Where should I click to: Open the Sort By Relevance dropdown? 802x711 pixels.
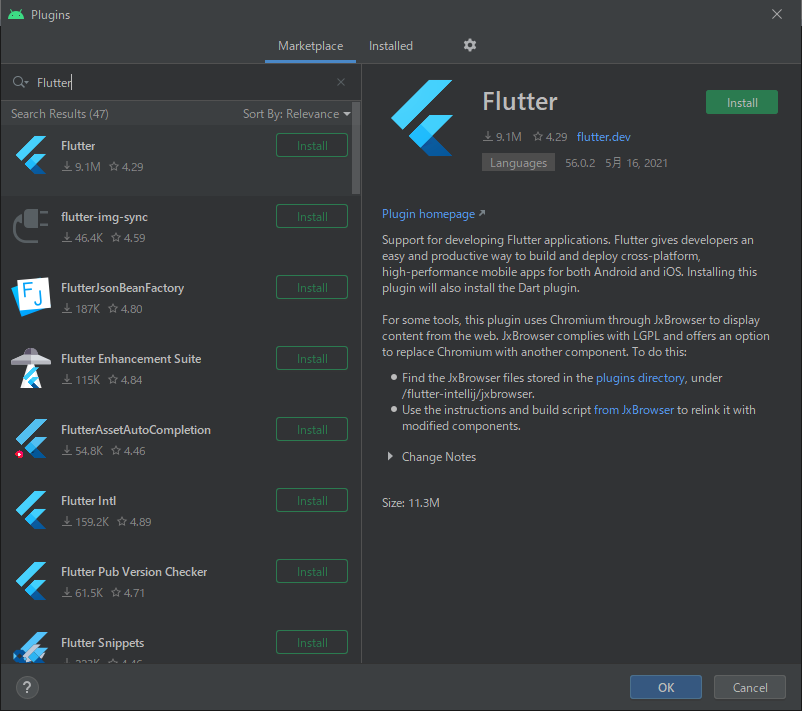click(296, 114)
